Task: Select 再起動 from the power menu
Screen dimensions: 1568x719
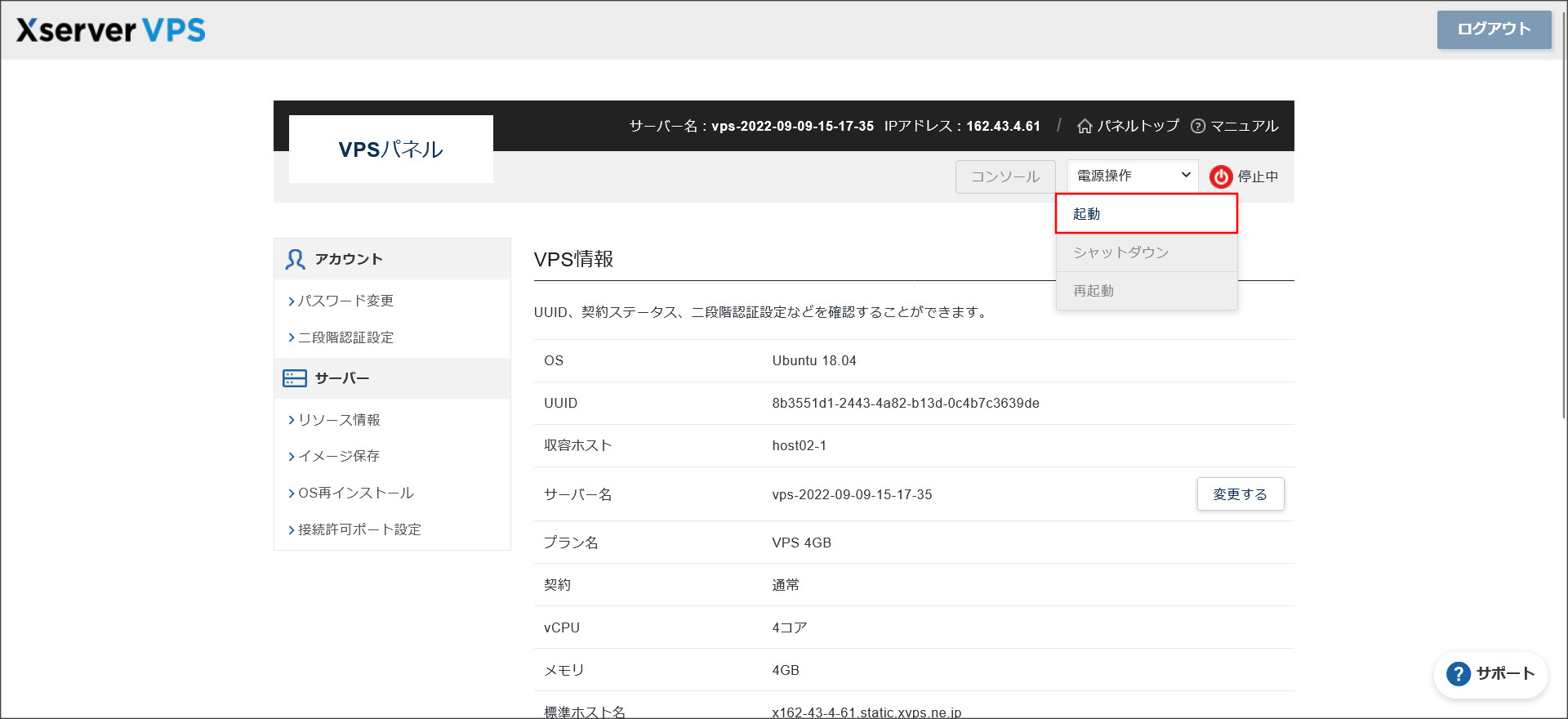Action: [x=1146, y=291]
